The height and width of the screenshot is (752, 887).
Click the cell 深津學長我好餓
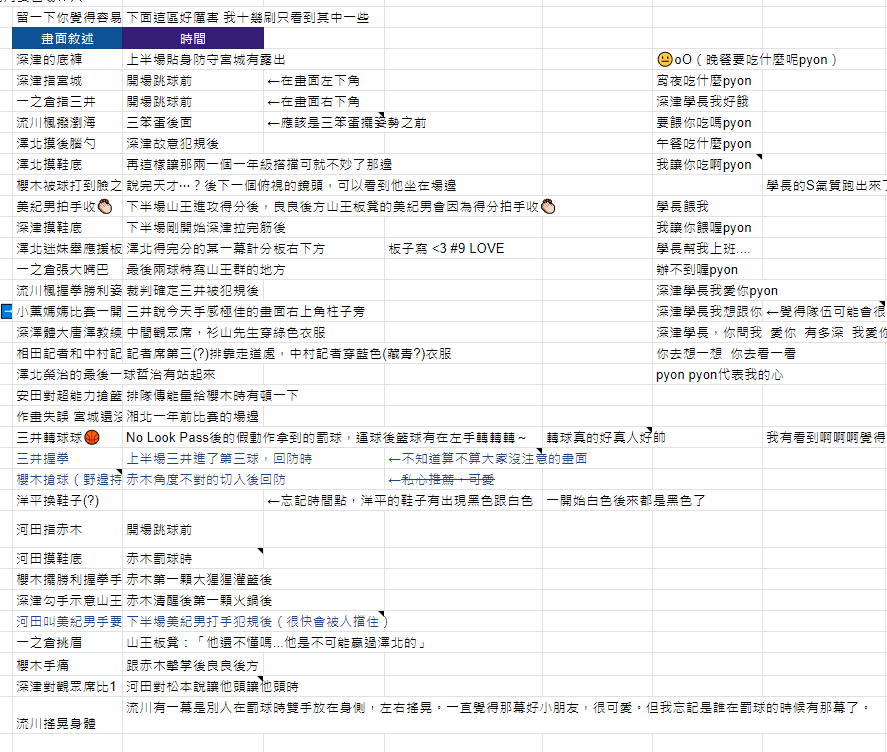tap(707, 101)
